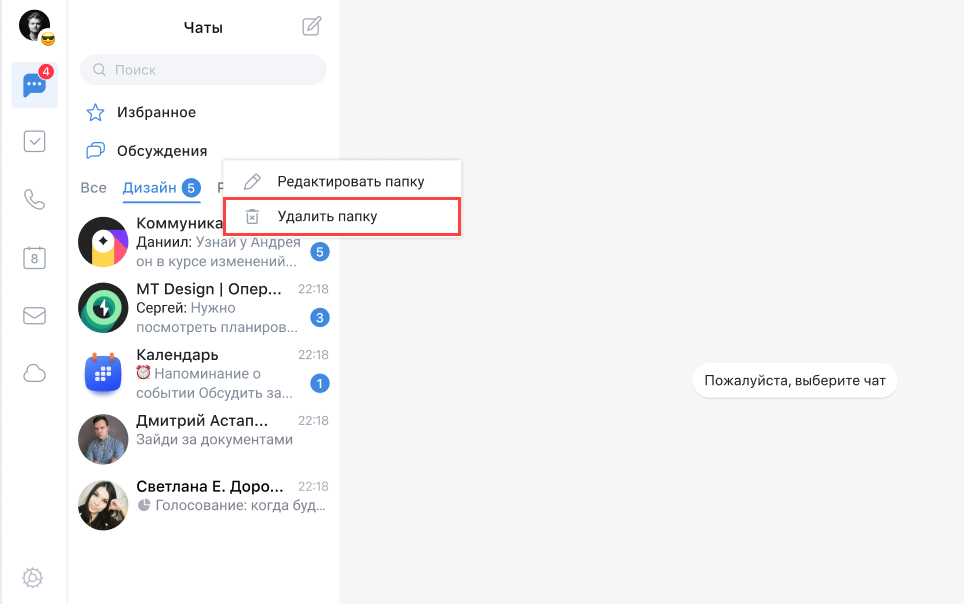Switch to the 'Все' chats tab
Image resolution: width=964 pixels, height=604 pixels.
click(x=93, y=188)
